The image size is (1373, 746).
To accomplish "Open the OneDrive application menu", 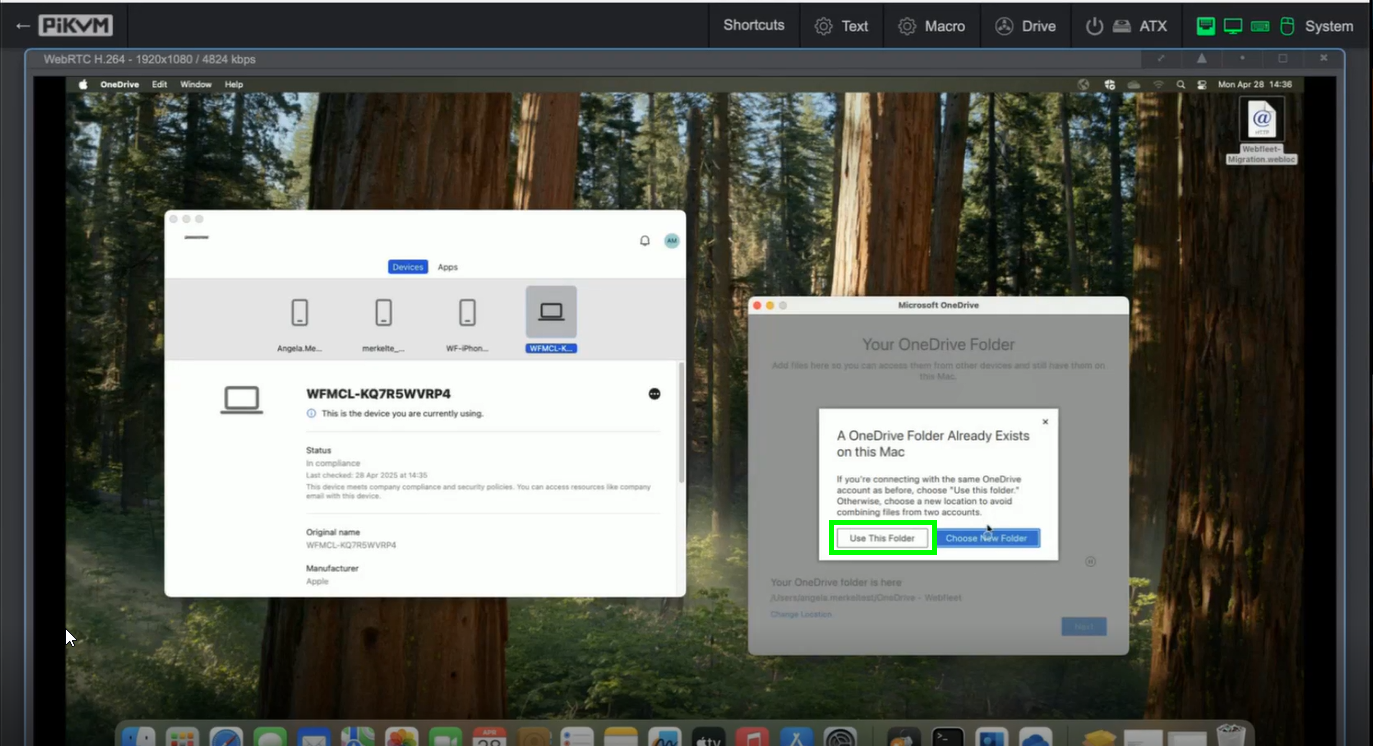I will click(x=120, y=85).
